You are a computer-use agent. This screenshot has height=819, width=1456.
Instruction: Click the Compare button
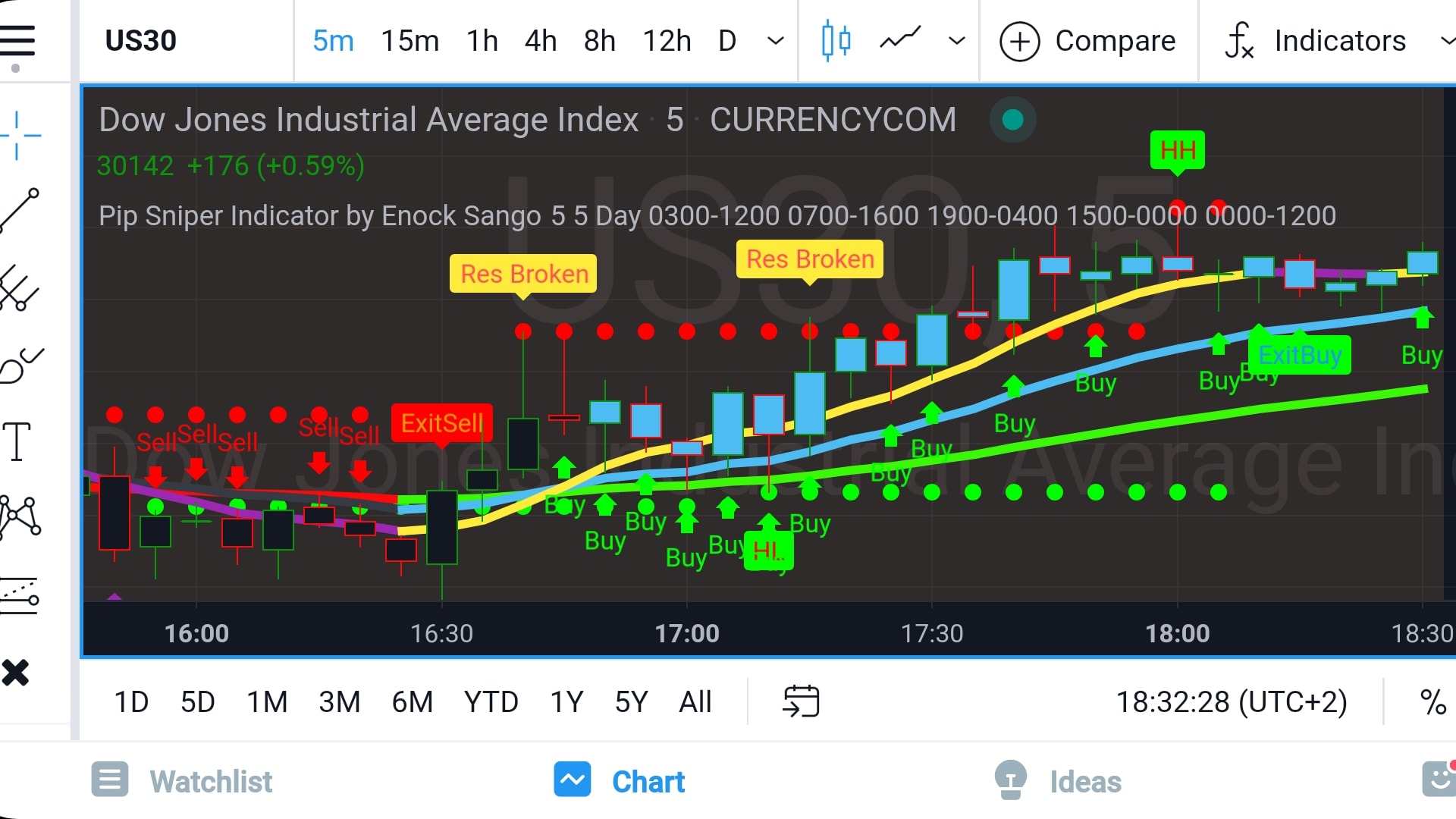point(1087,41)
